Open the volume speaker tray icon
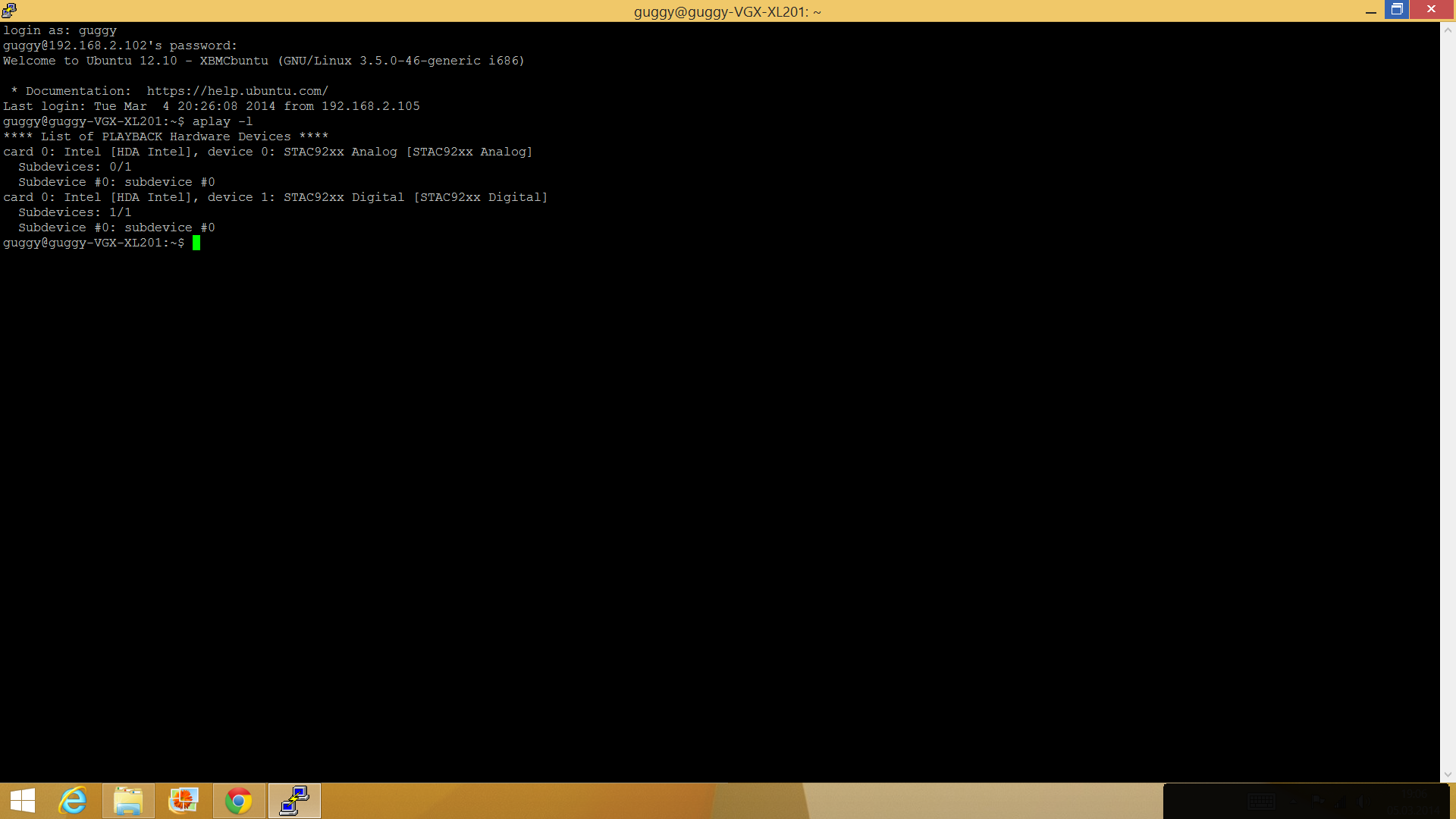 (x=1363, y=802)
